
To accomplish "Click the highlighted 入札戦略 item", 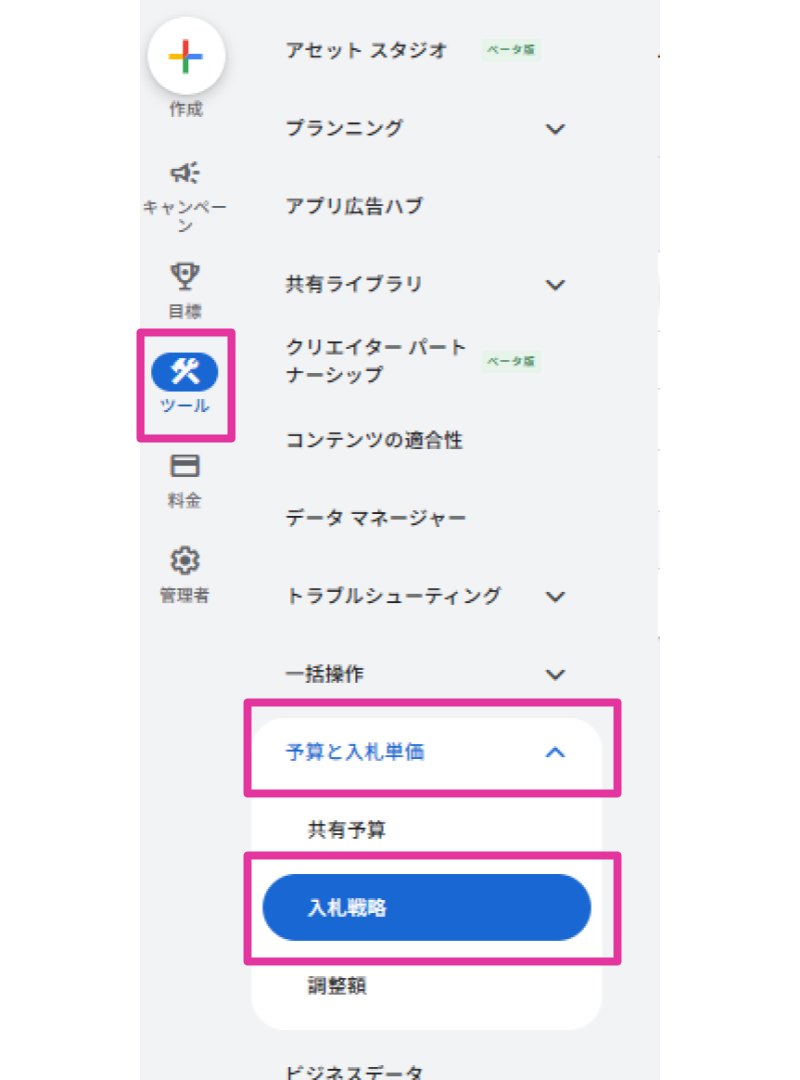I will [x=426, y=908].
